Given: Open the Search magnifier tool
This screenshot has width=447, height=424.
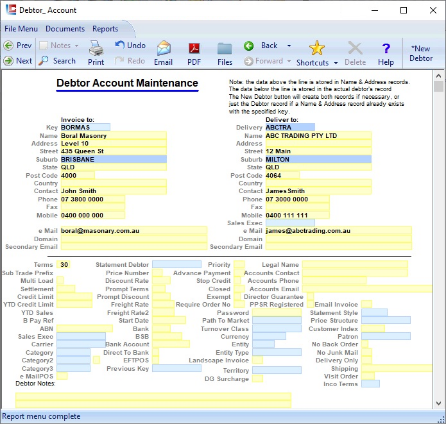Looking at the screenshot, I should (x=43, y=61).
